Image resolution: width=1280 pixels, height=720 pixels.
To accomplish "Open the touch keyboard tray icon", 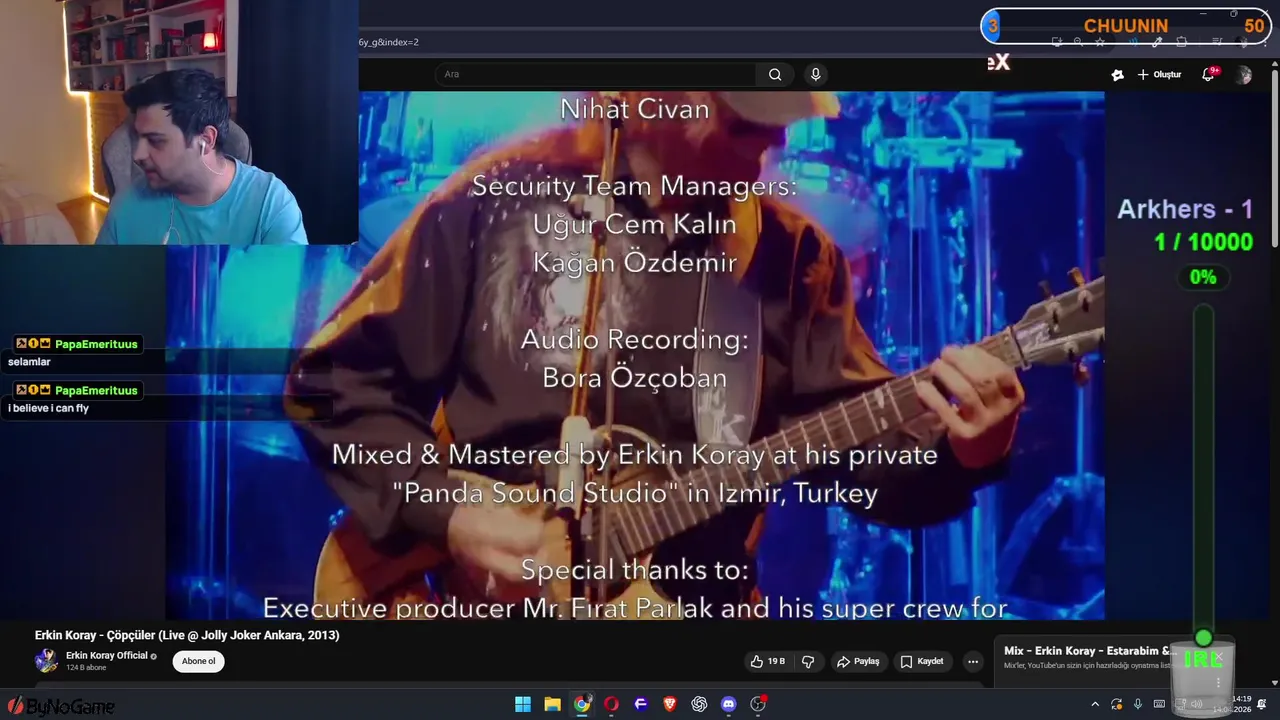I will click(1160, 704).
